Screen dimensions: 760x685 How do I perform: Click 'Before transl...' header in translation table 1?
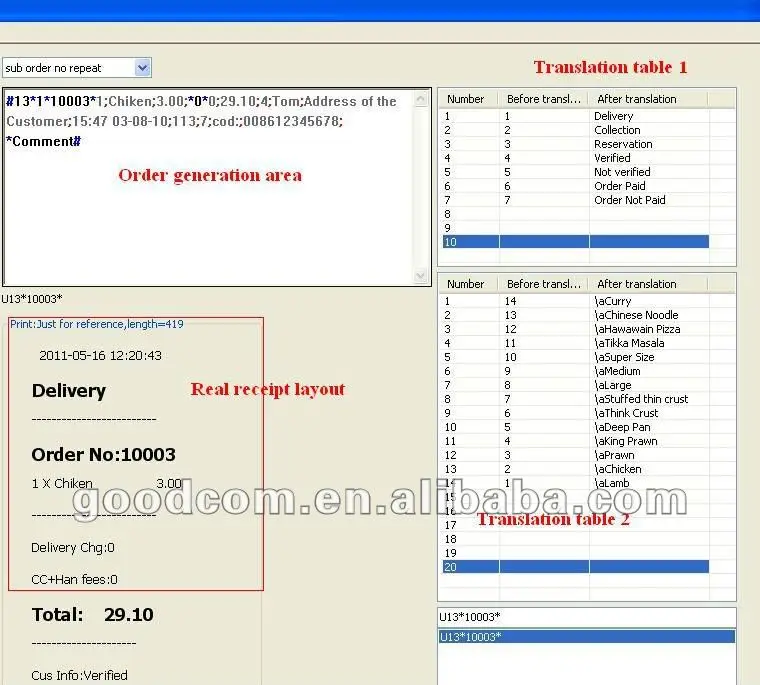click(543, 99)
